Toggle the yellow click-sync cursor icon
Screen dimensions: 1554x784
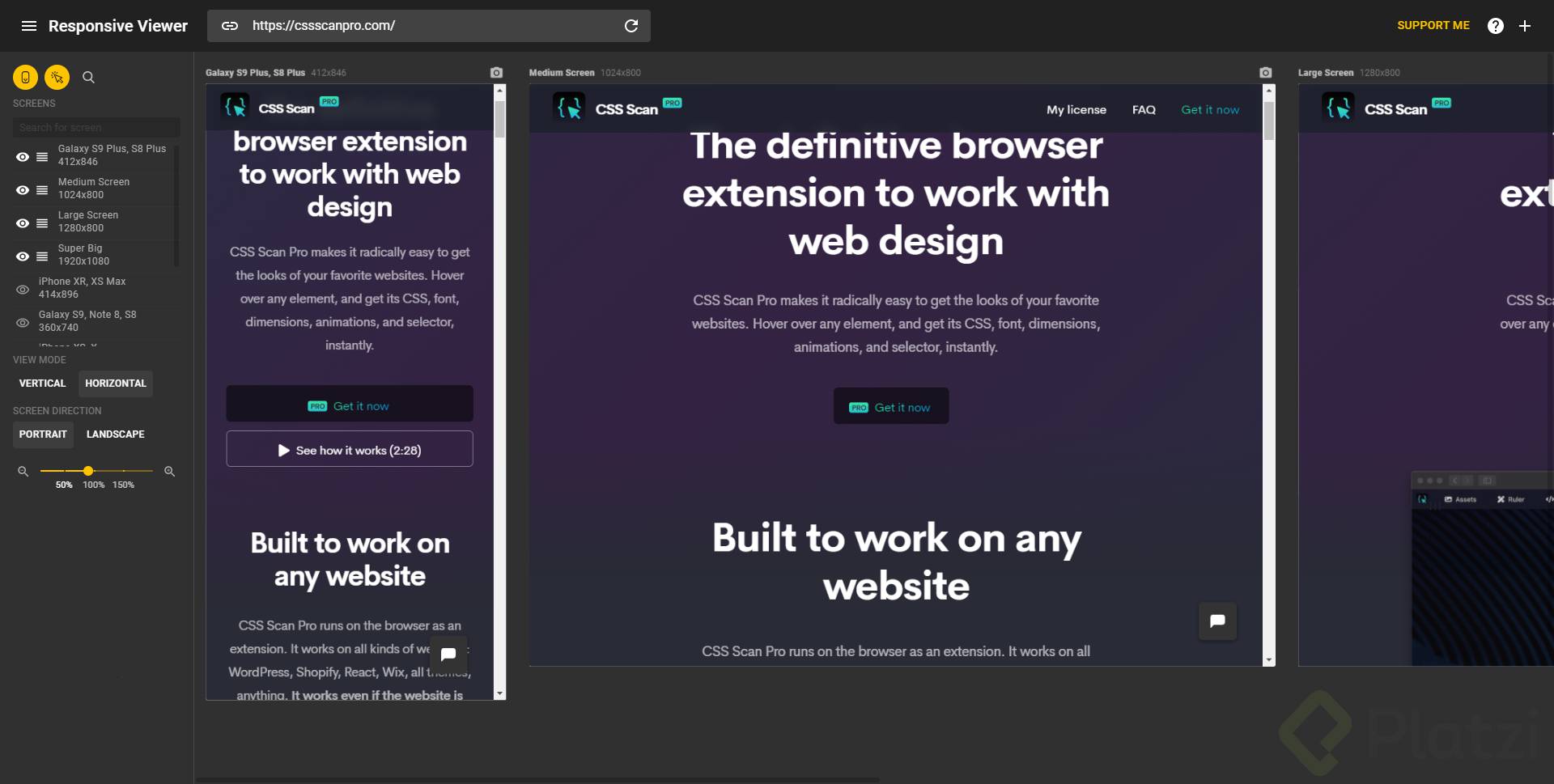click(57, 77)
